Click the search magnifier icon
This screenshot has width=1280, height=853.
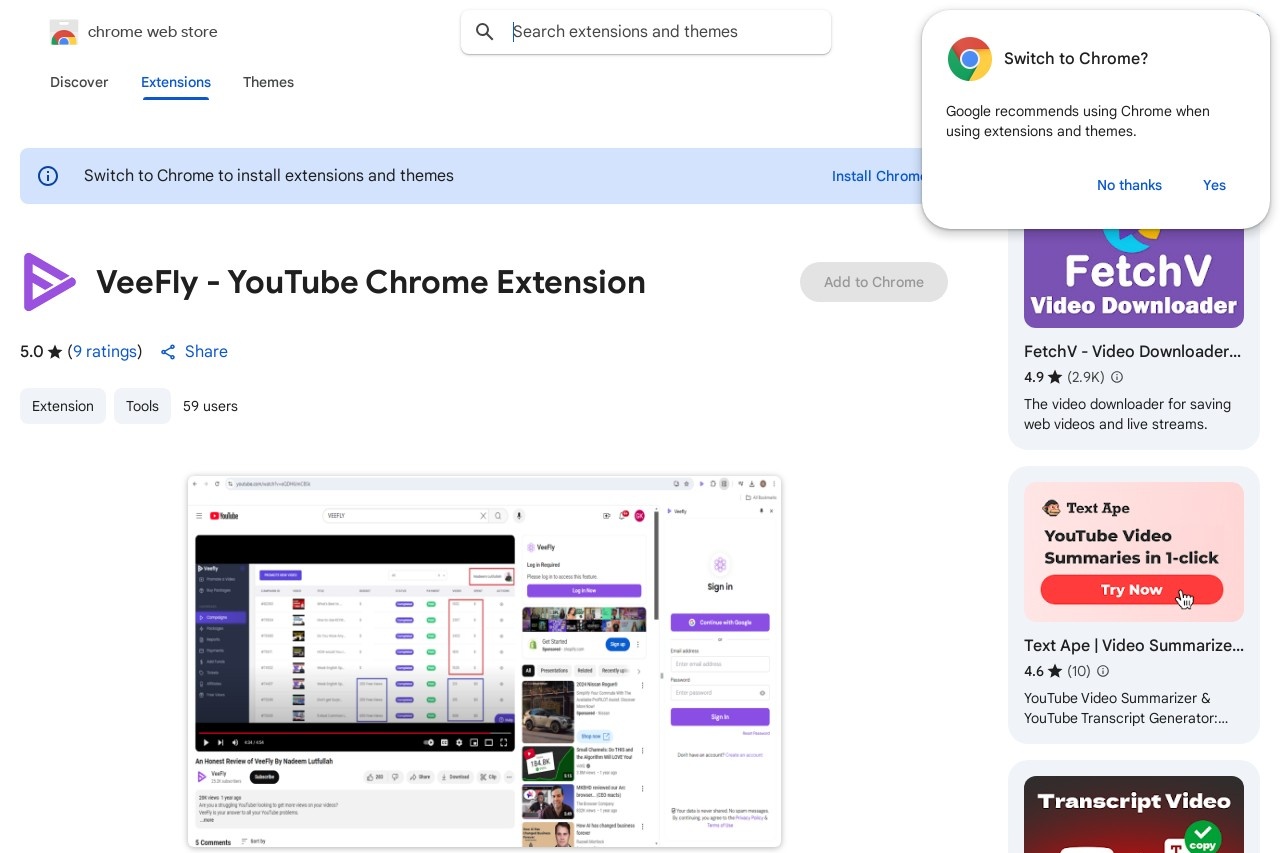pyautogui.click(x=485, y=32)
